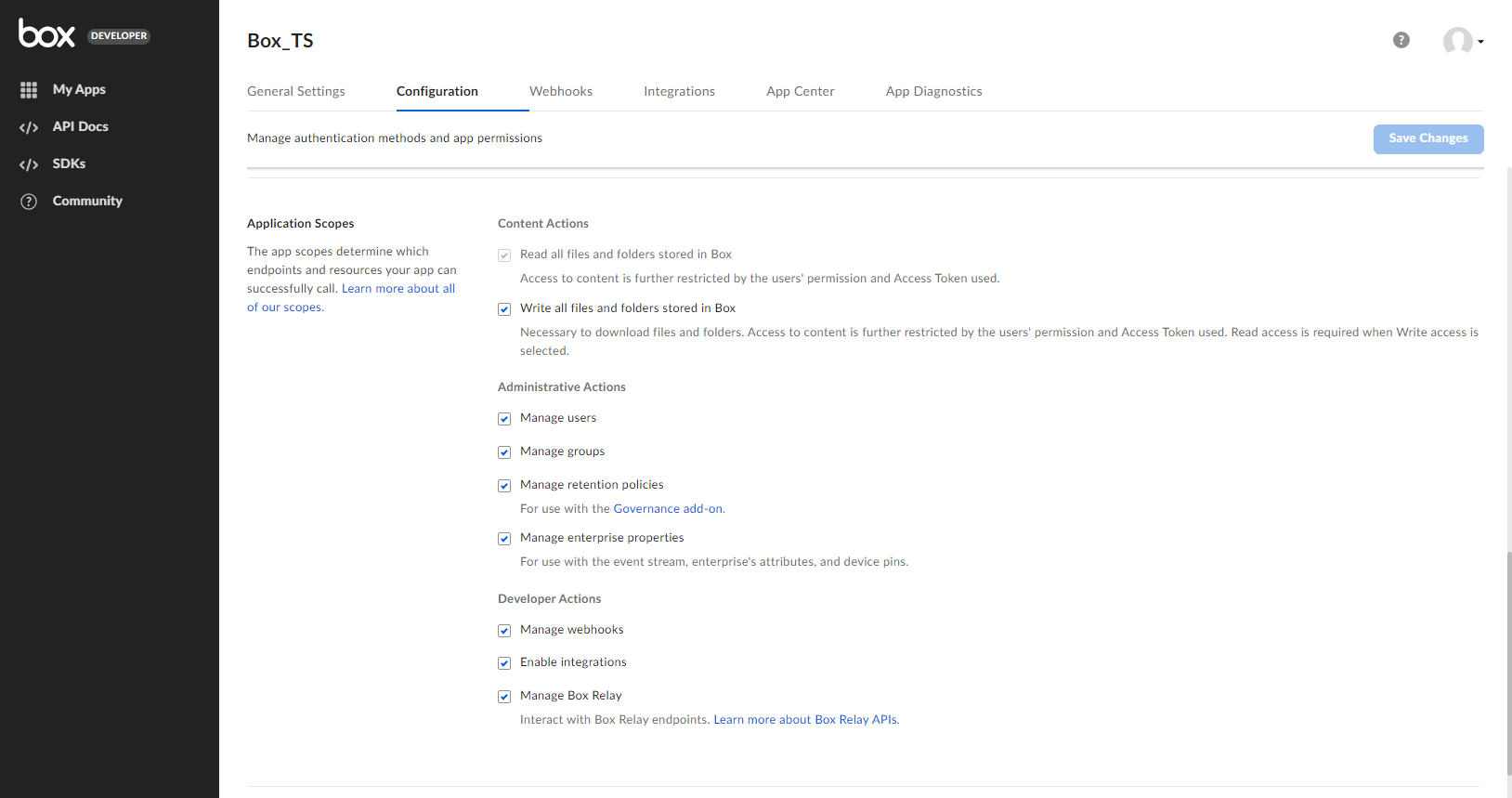Switch to the General Settings tab
The height and width of the screenshot is (798, 1512).
[x=296, y=91]
